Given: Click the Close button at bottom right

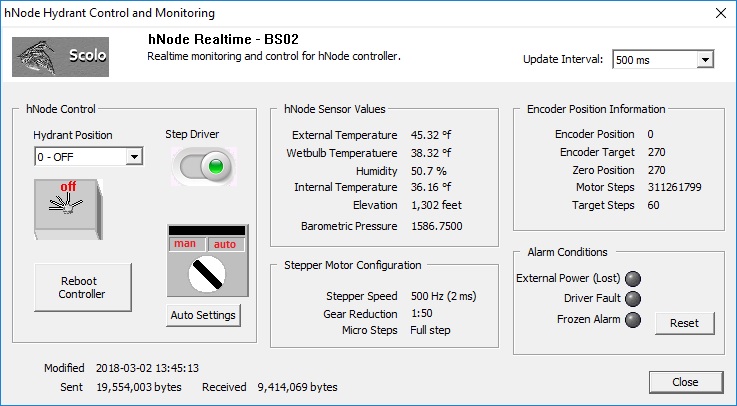Looking at the screenshot, I should point(685,383).
